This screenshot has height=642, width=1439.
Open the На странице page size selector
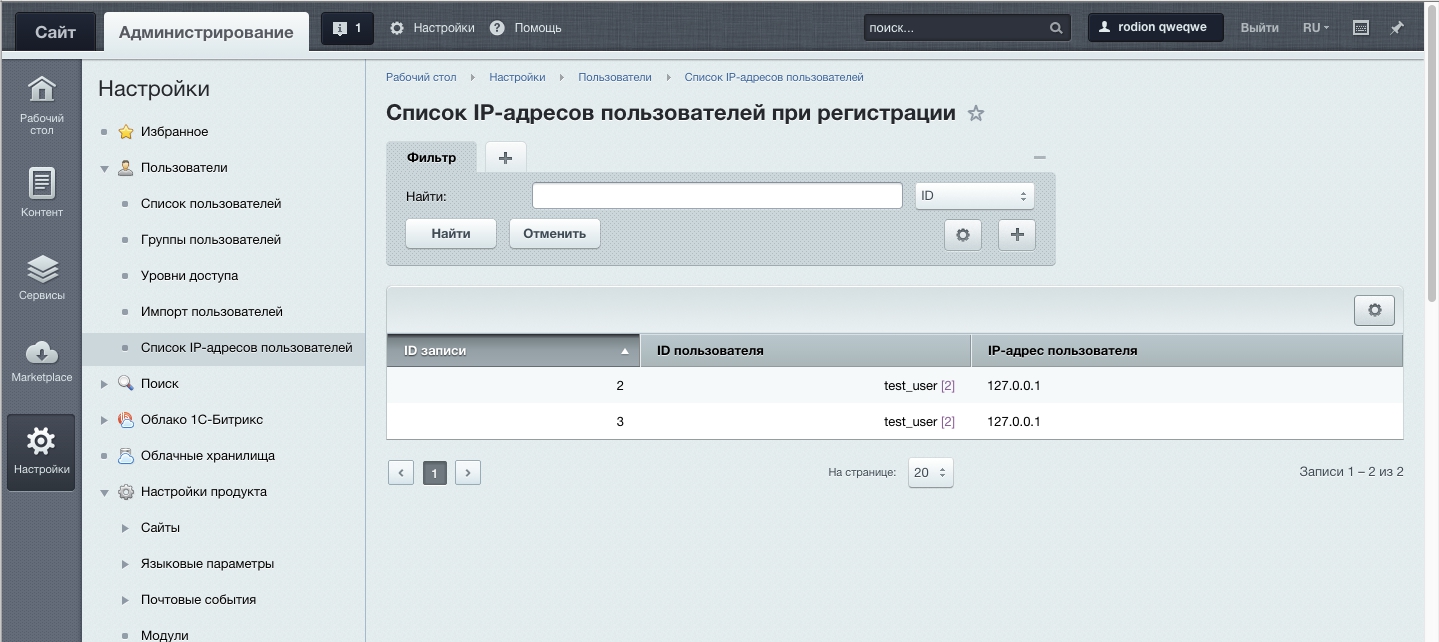coord(929,472)
